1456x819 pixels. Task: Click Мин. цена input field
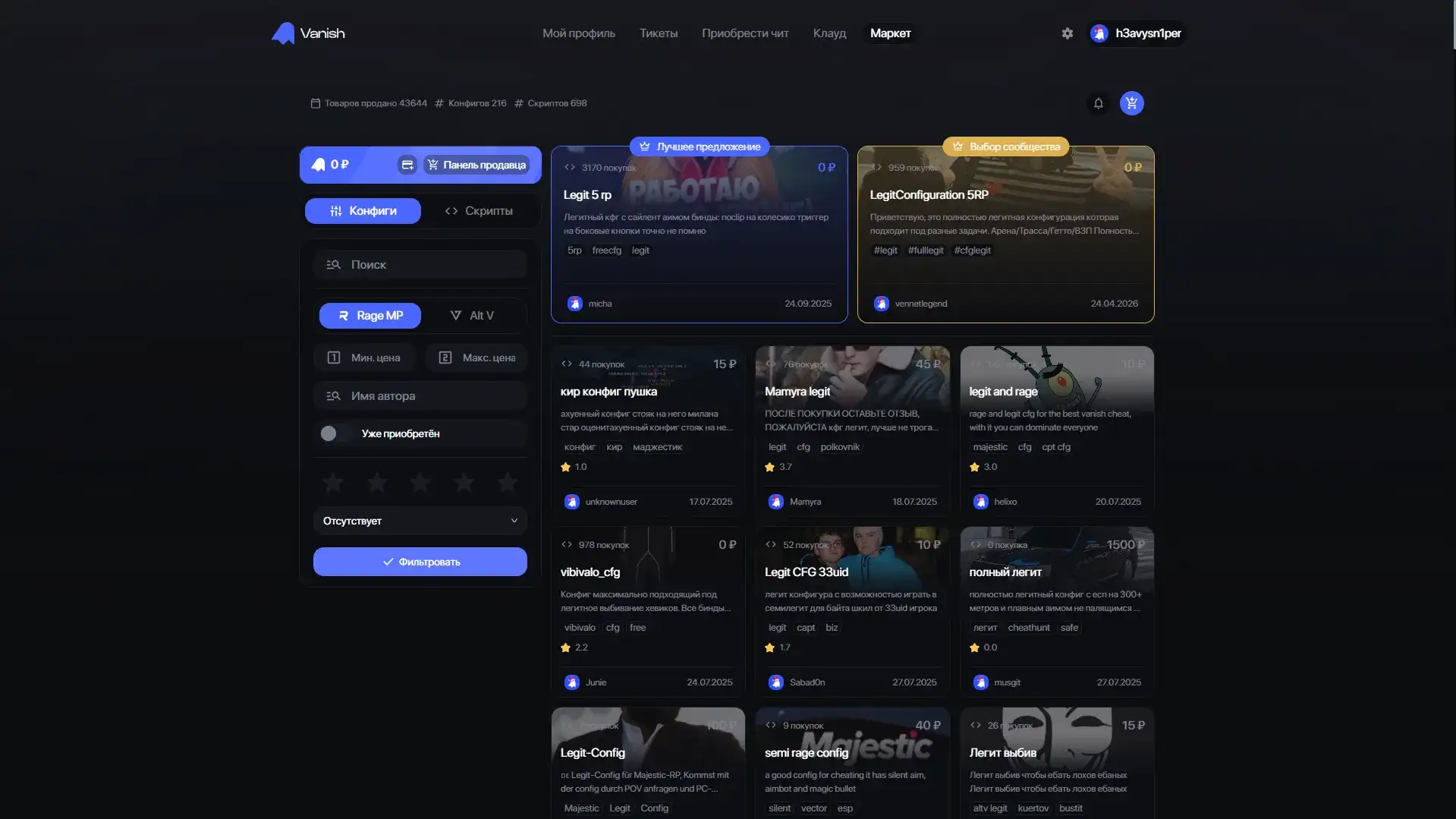[363, 358]
